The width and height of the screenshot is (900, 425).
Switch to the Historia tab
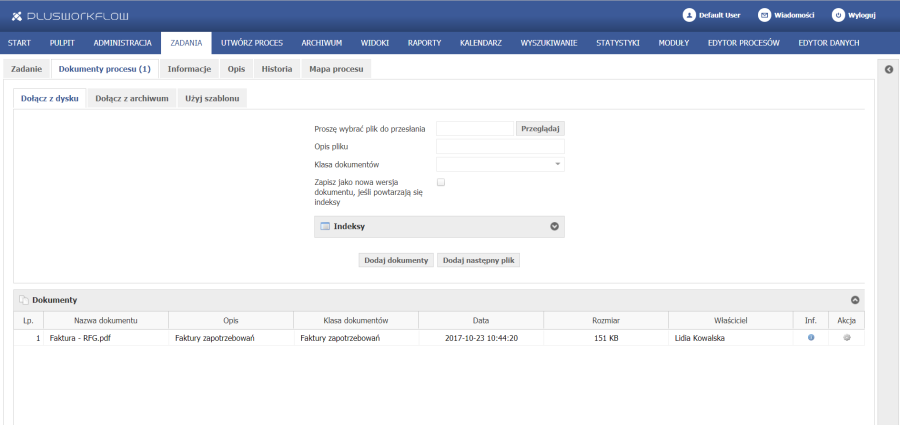pyautogui.click(x=277, y=69)
